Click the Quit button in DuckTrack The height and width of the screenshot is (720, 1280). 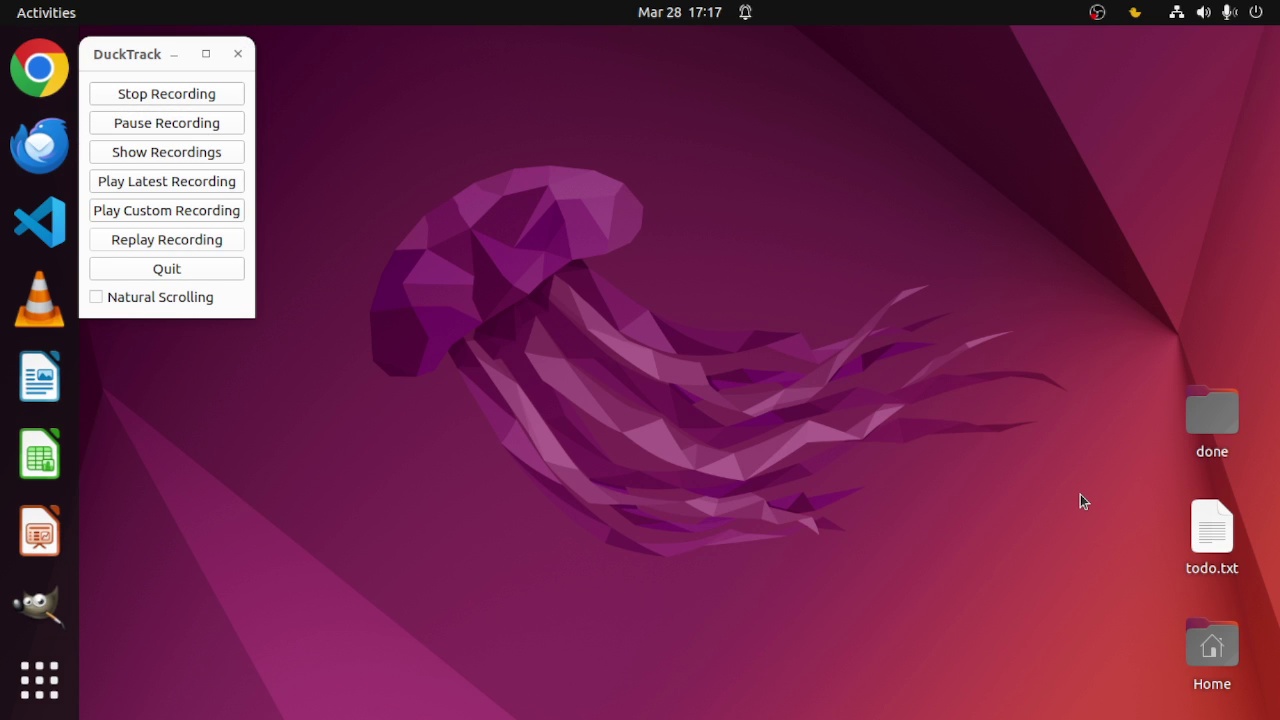click(x=167, y=268)
